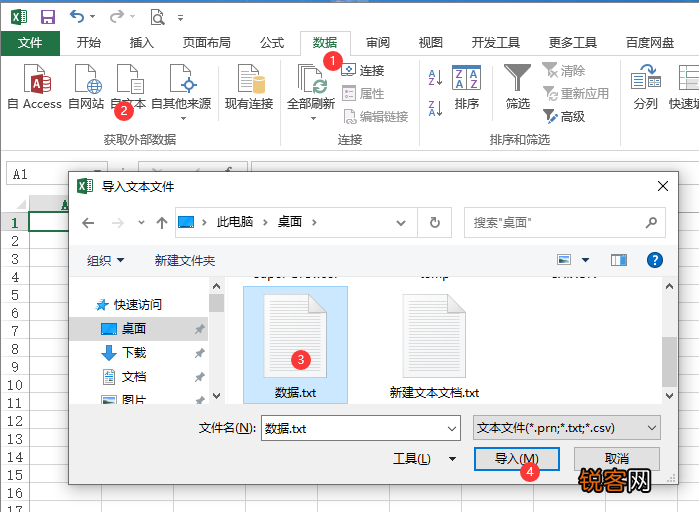Click the Save icon in quick access toolbar
The image size is (699, 512).
[x=48, y=17]
